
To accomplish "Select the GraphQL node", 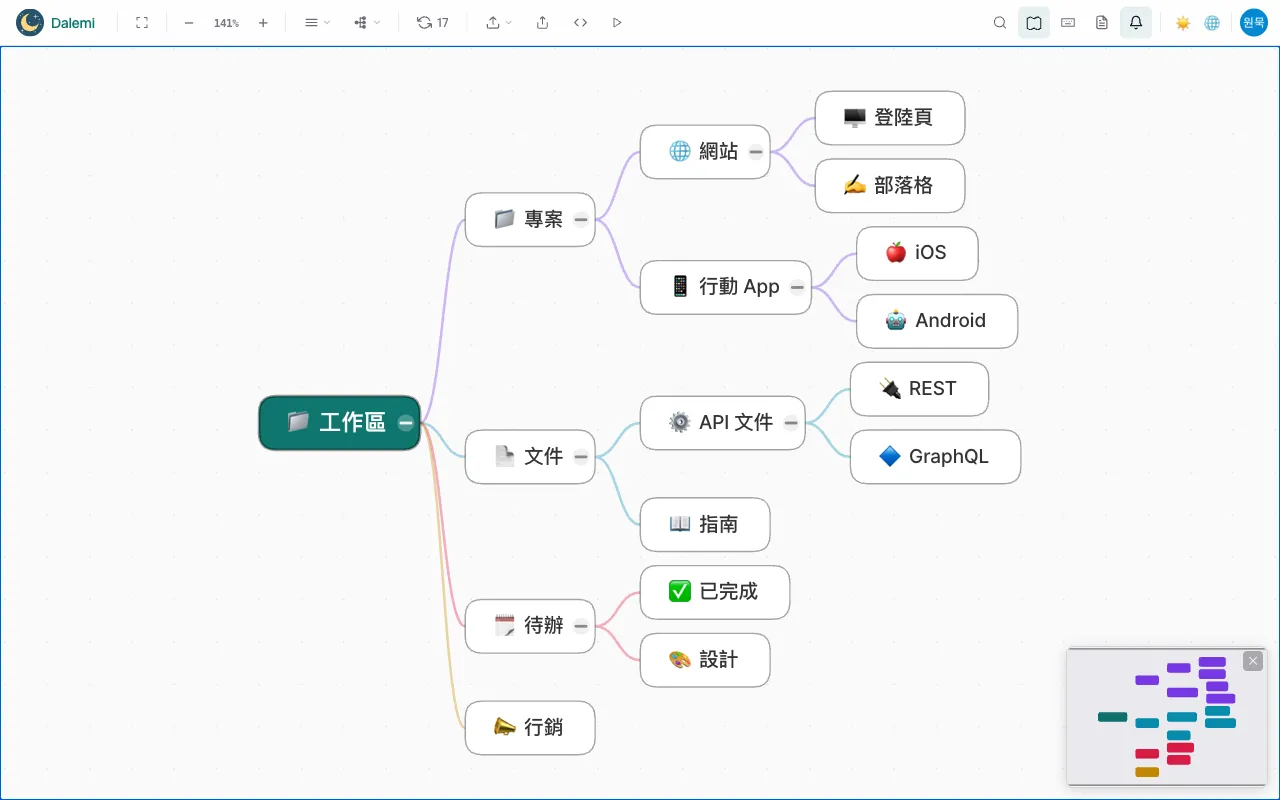I will tap(935, 457).
